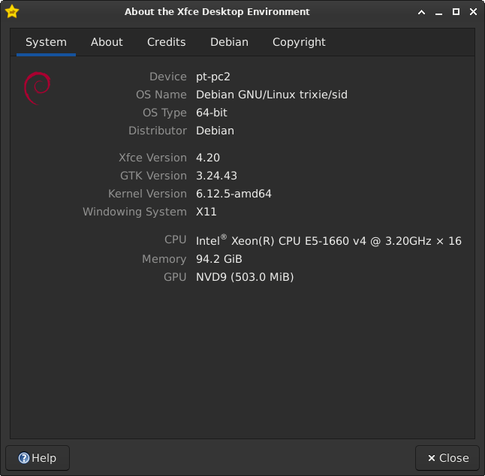View the Copyright tab
Viewport: 485px width, 476px height.
click(x=299, y=42)
